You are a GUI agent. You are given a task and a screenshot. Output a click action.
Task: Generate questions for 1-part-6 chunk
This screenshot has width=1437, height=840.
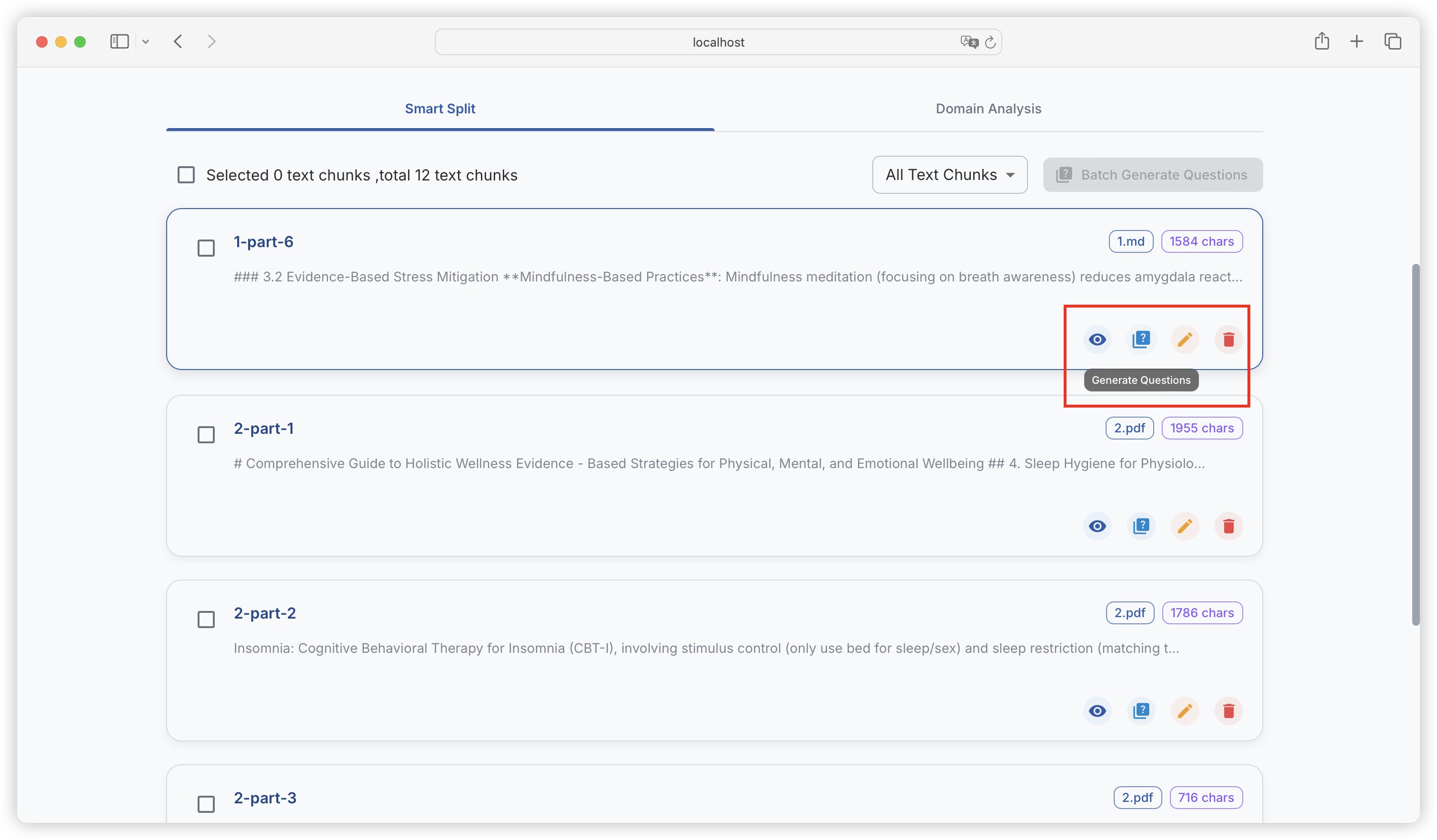(1141, 340)
